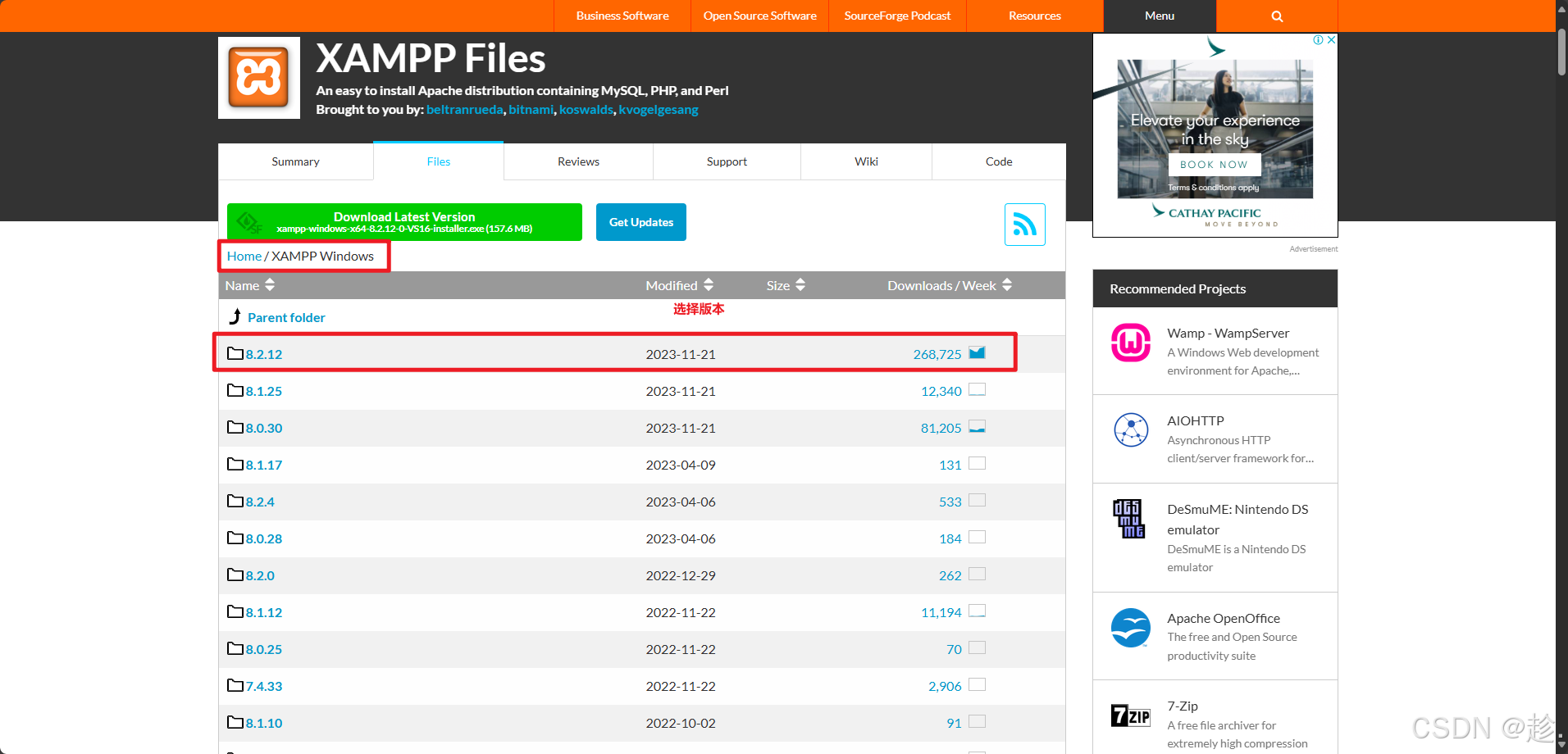Click the scrollbar down arrow
Viewport: 1568px width, 754px height.
[x=1561, y=745]
